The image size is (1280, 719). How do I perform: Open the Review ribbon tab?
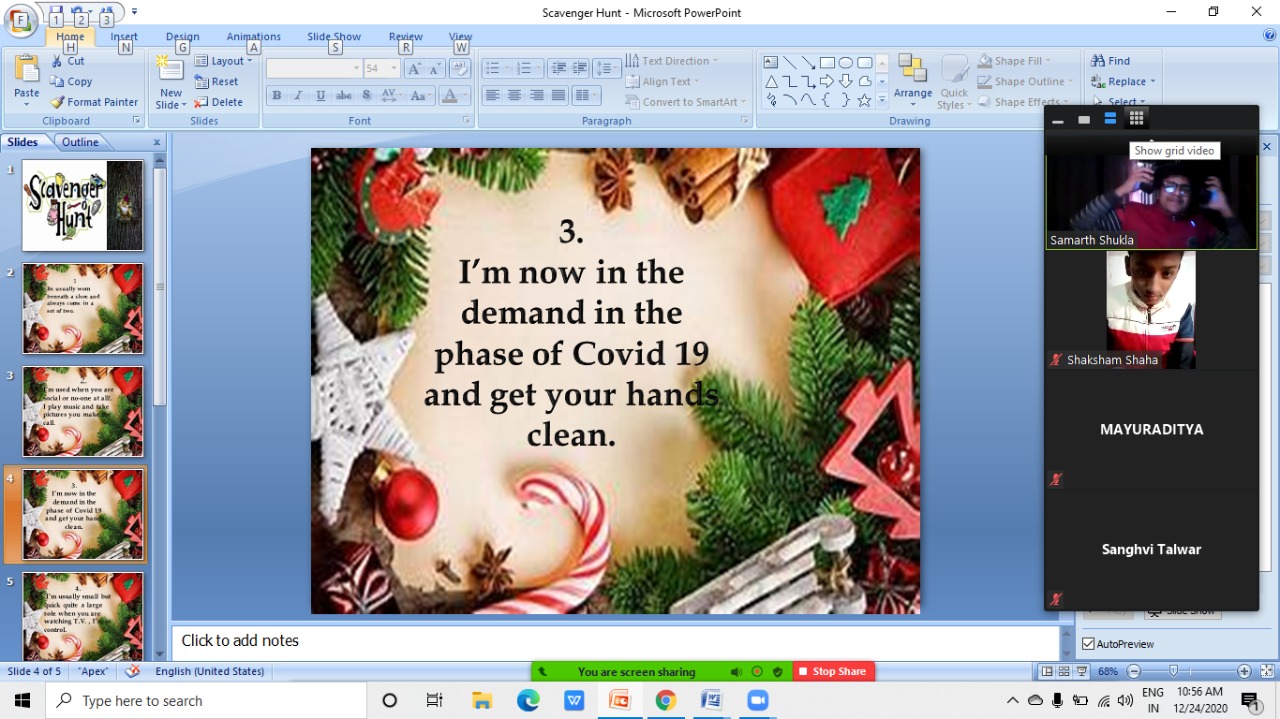click(405, 37)
